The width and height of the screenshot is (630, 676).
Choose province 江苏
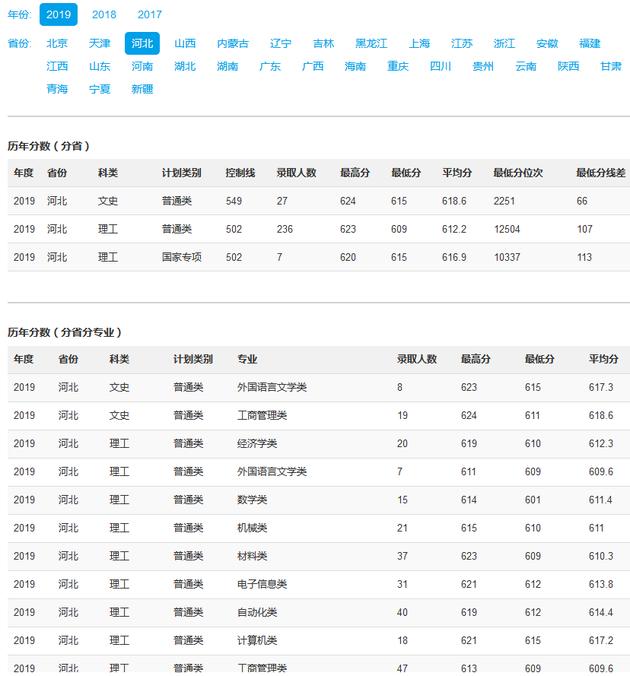pos(462,44)
